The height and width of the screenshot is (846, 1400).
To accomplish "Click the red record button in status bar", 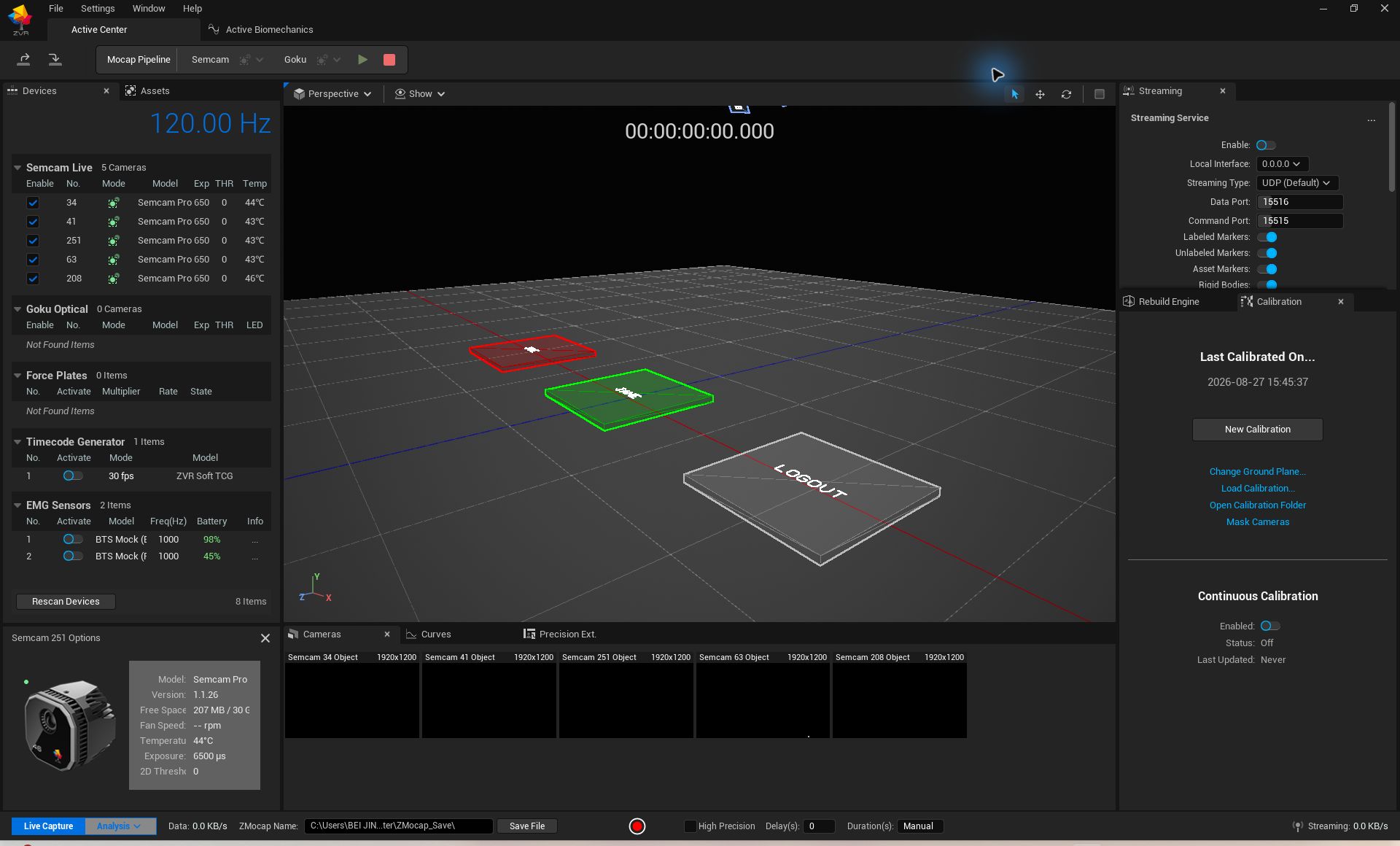I will point(637,826).
